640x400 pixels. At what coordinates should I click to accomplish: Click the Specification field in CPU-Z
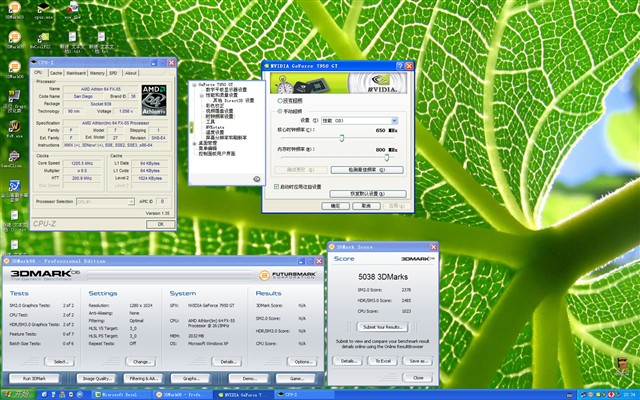coord(116,123)
